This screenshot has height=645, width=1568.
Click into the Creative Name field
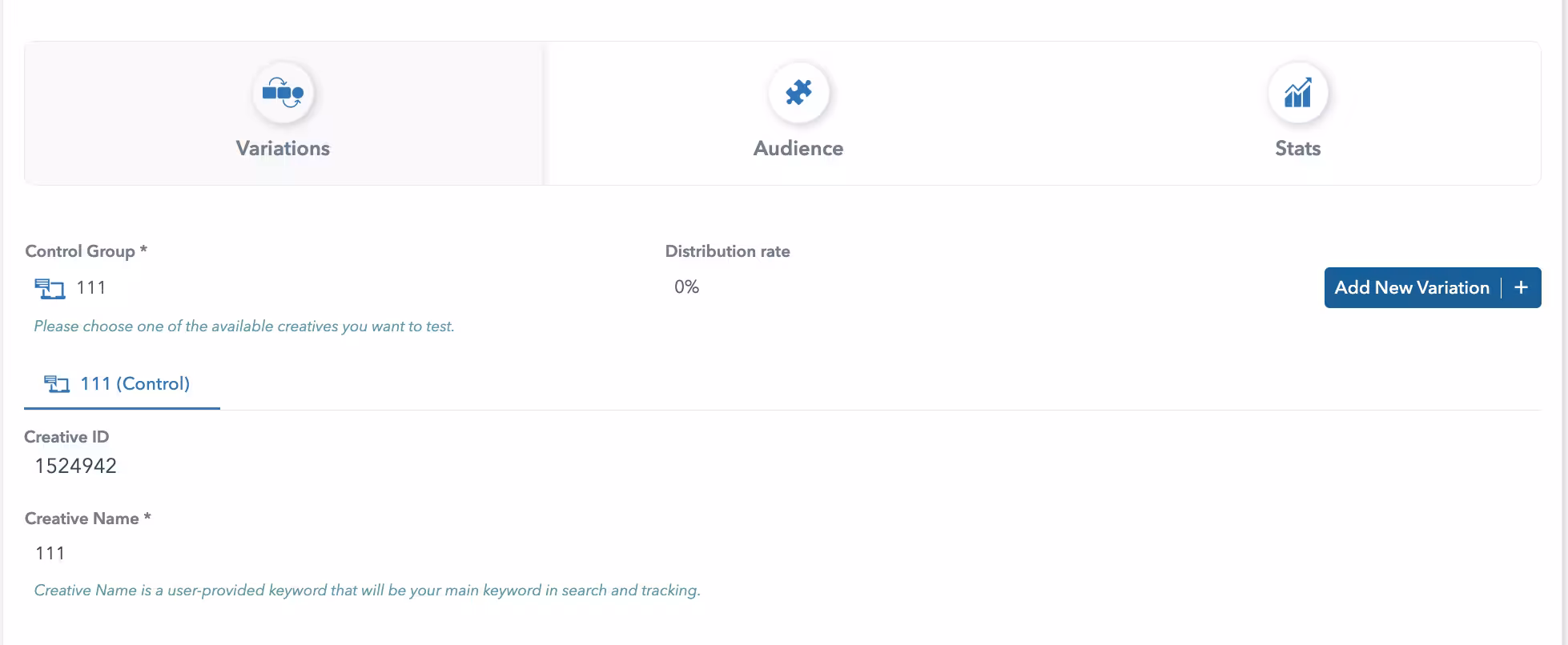click(x=320, y=553)
